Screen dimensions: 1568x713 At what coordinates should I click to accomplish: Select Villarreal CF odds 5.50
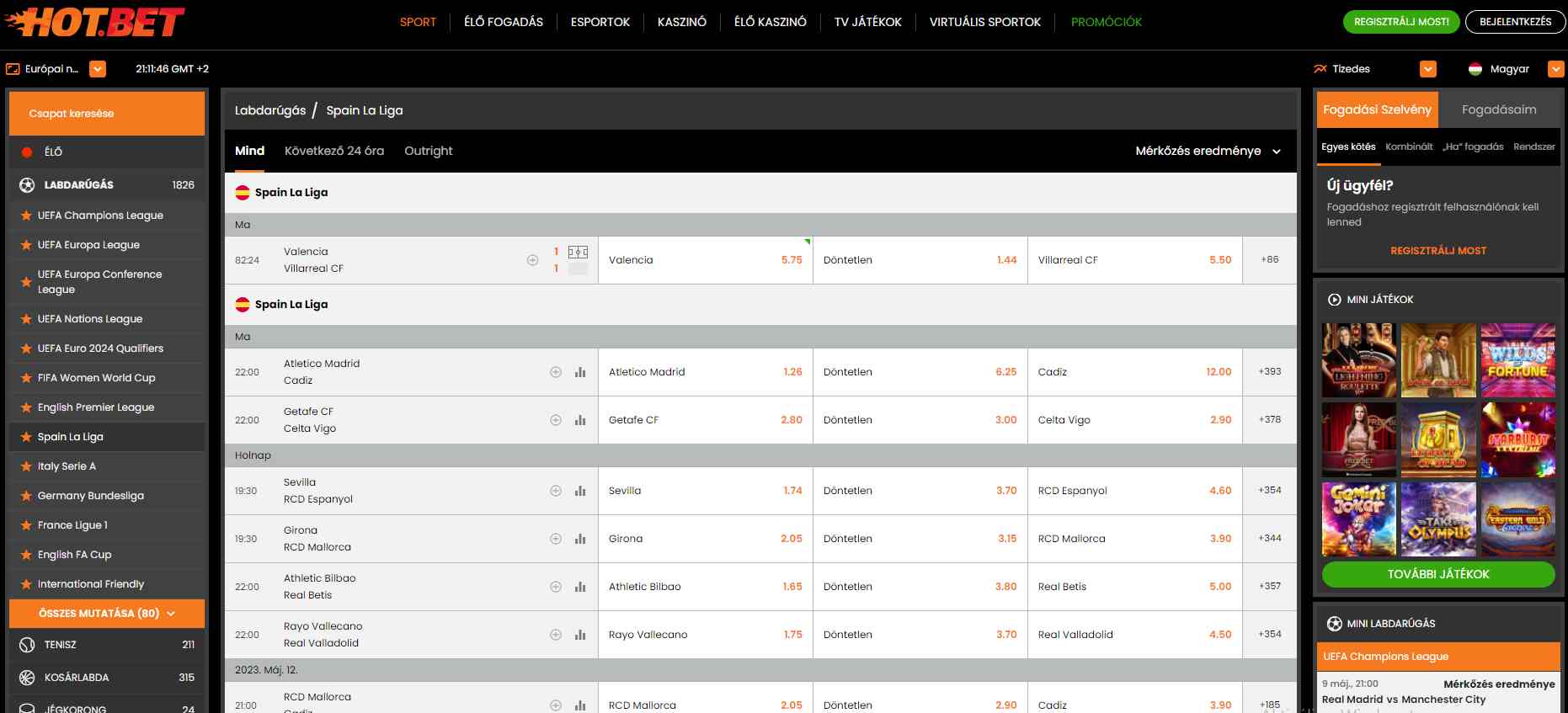[1135, 260]
